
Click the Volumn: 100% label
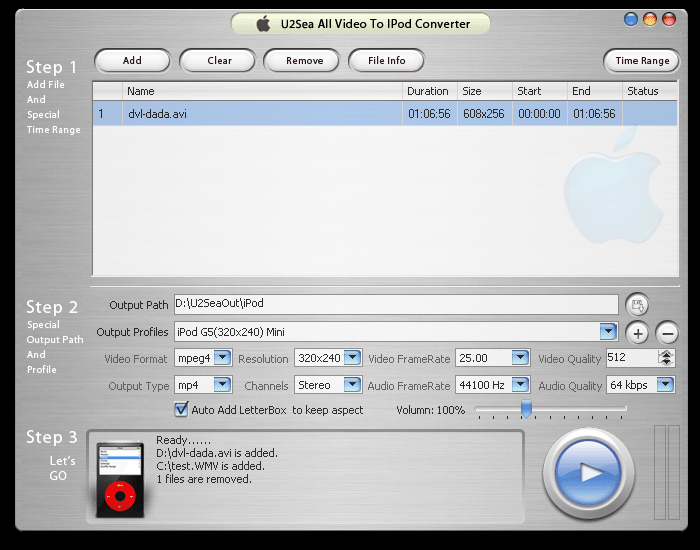(x=430, y=410)
